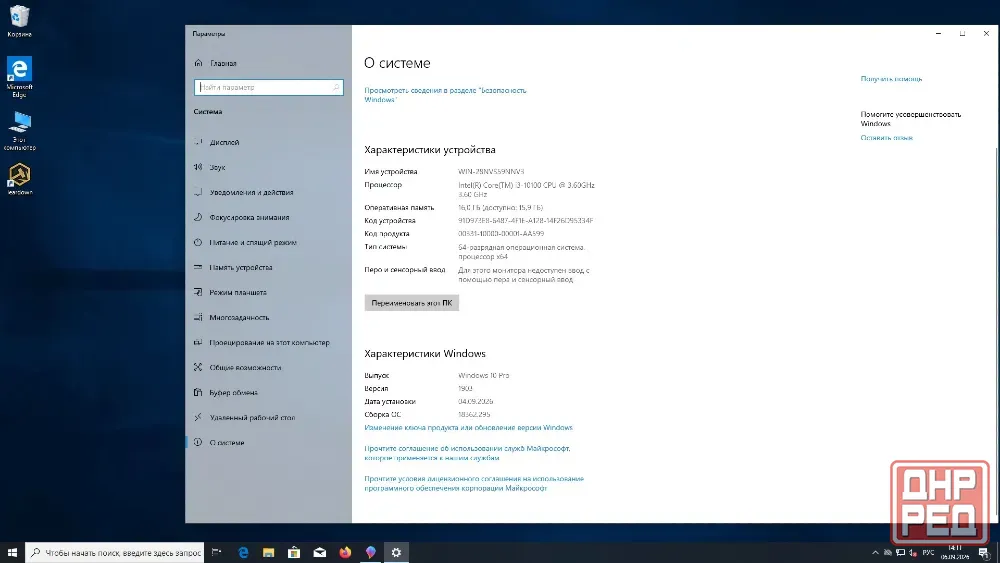1000x563 pixels.
Task: Open the Mail app from the taskbar
Action: pos(320,552)
